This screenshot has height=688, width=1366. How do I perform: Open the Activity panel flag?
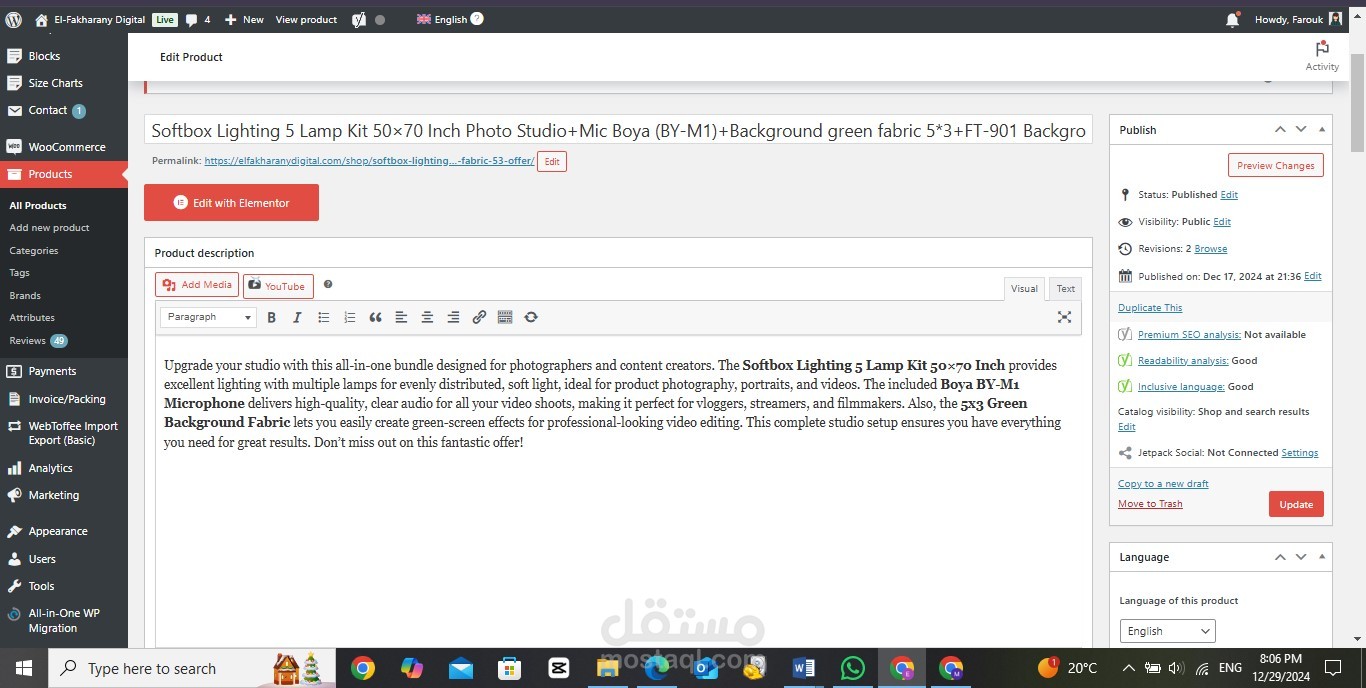pos(1322,55)
